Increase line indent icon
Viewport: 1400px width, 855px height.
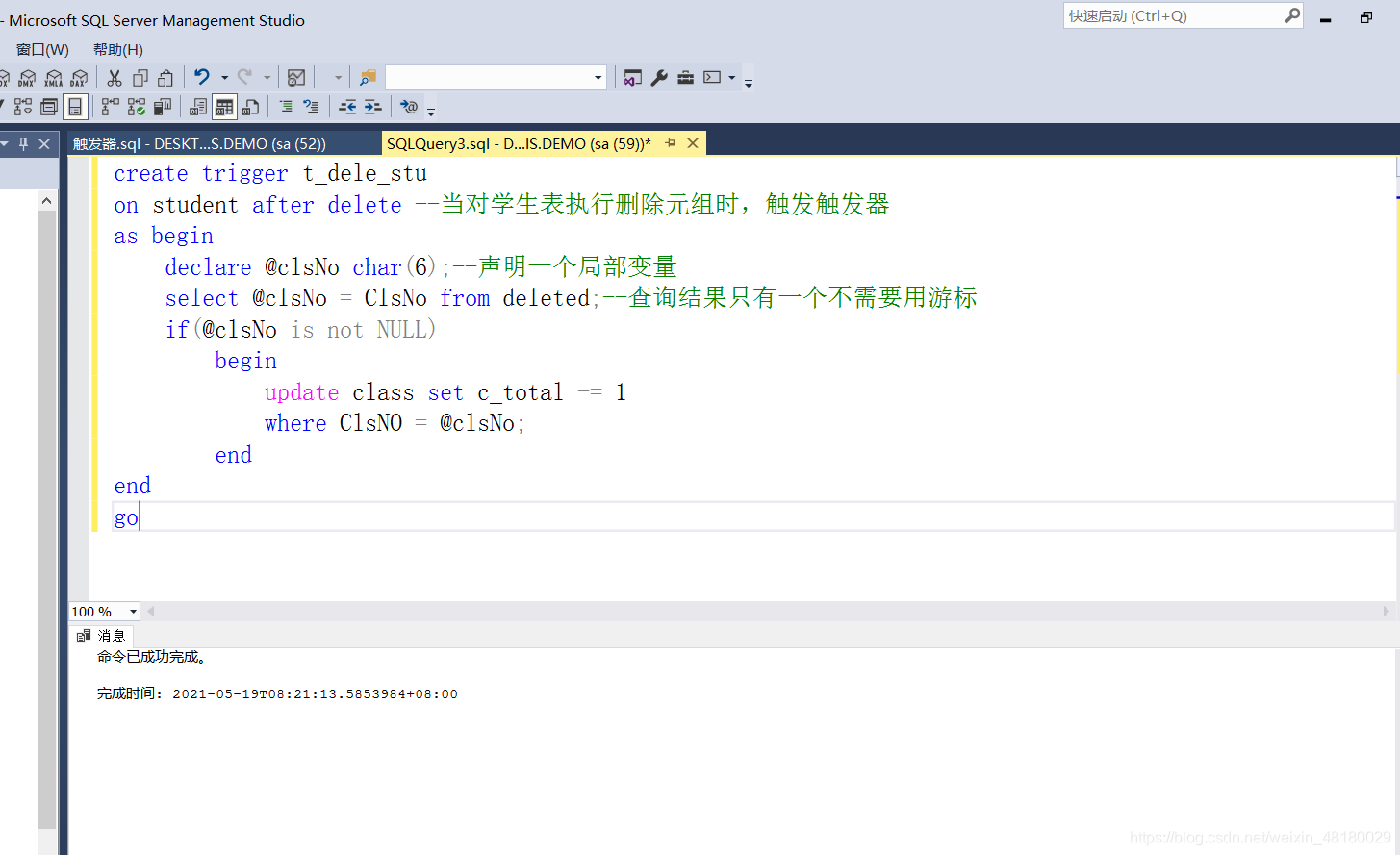(373, 107)
